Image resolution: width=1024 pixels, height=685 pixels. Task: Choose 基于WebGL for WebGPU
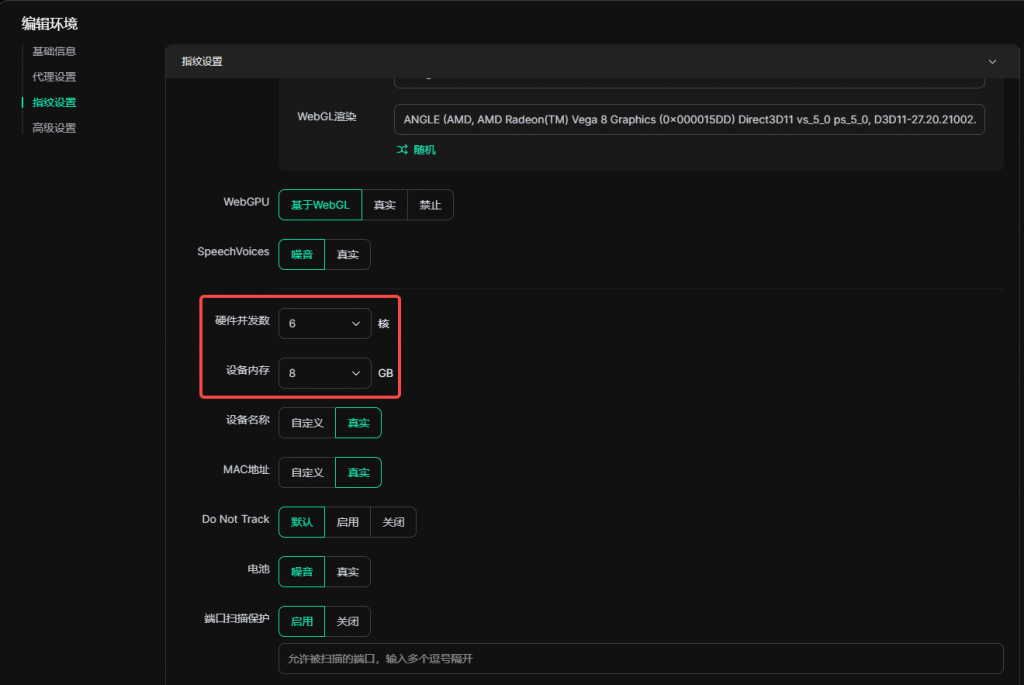pyautogui.click(x=320, y=205)
